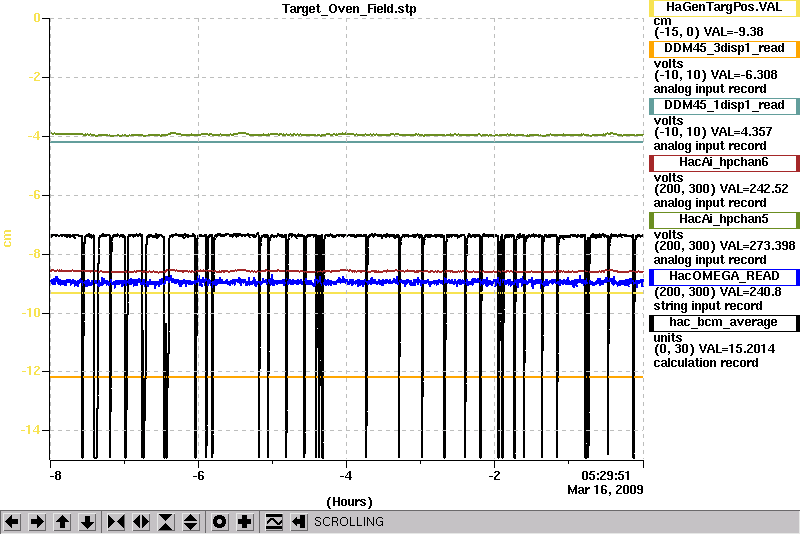Shift the plot down with the down arrow
The height and width of the screenshot is (534, 800).
(88, 522)
